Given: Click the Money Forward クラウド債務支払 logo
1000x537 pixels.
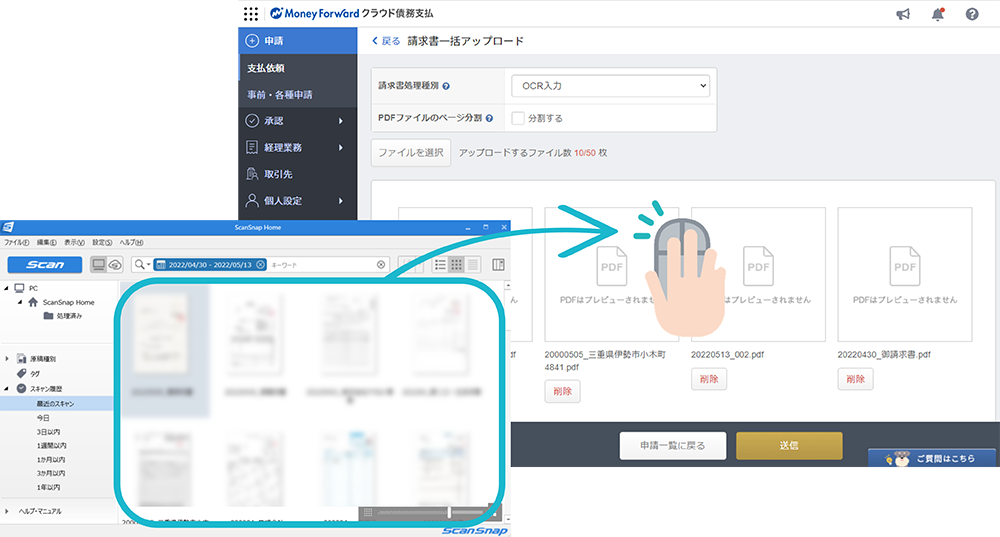Looking at the screenshot, I should (x=351, y=13).
